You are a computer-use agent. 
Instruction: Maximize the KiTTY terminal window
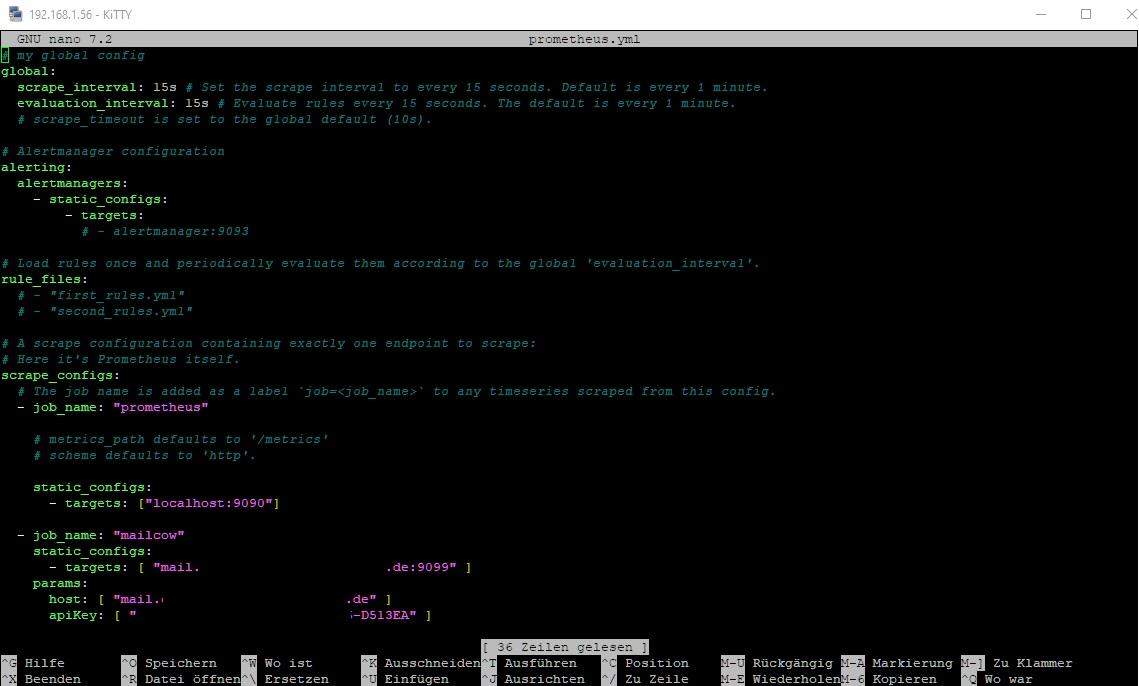(1086, 14)
